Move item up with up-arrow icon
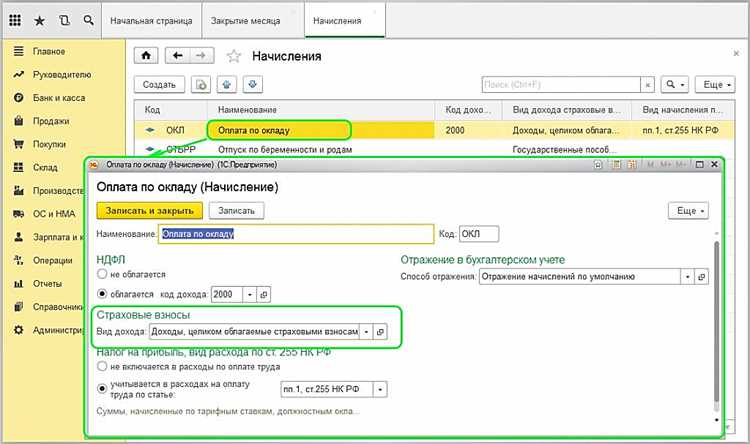Viewport: 750px width, 444px height. 227,85
